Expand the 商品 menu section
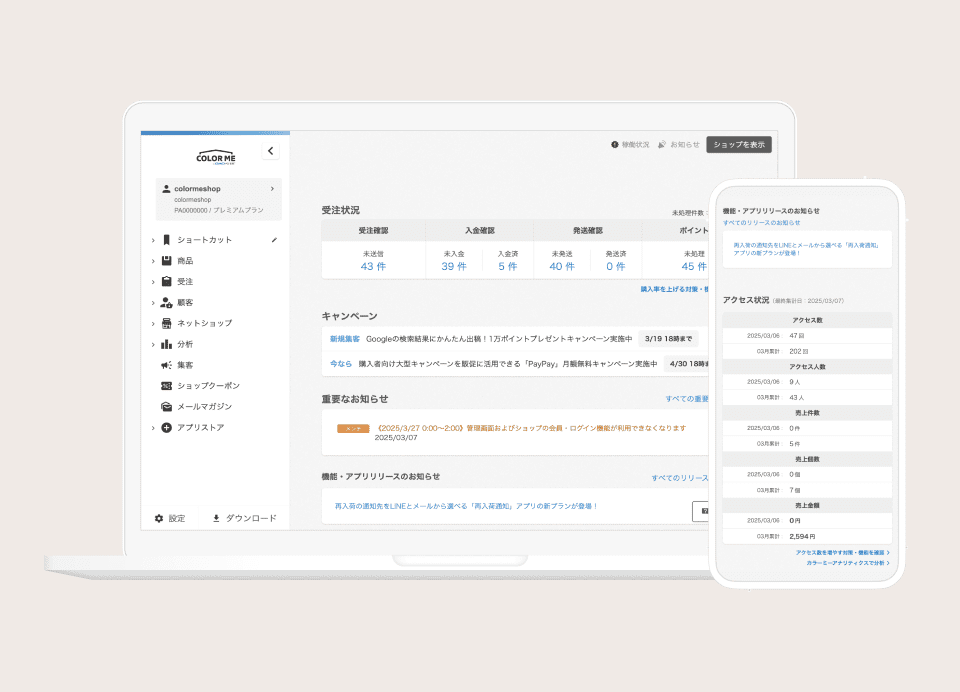The width and height of the screenshot is (960, 692). (153, 261)
